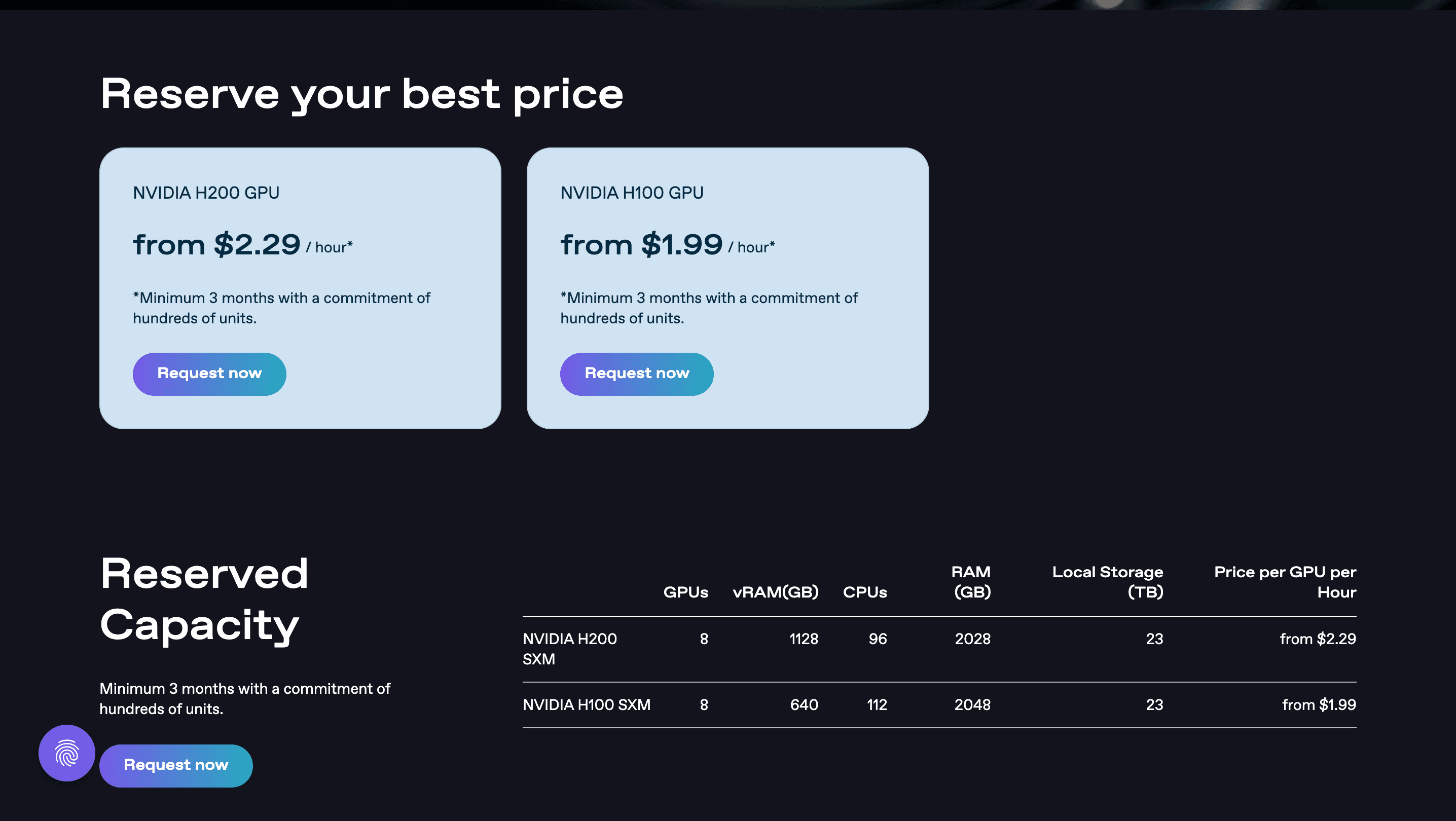Click Request now in H100 card
This screenshot has width=1456, height=821.
(x=636, y=374)
